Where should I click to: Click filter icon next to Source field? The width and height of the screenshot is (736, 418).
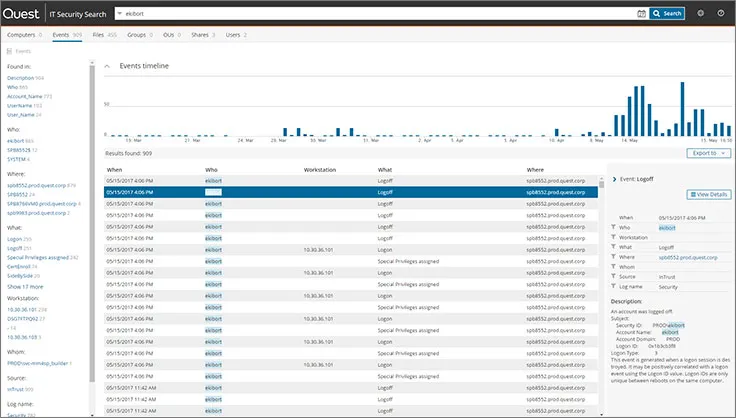click(x=613, y=276)
